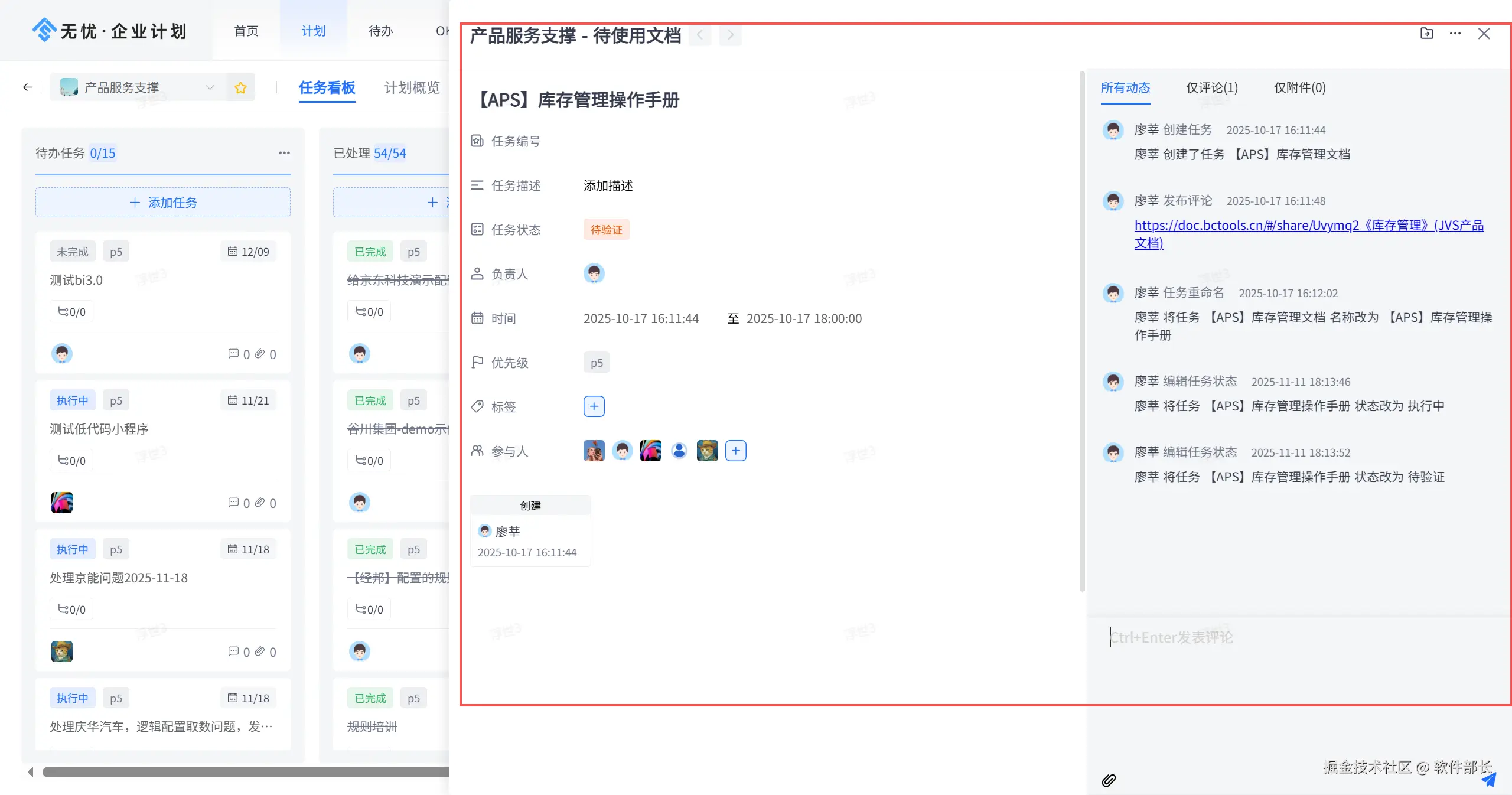Screen dimensions: 1512x795
Task: Switch to 仅评论(1) tab
Action: point(1211,87)
